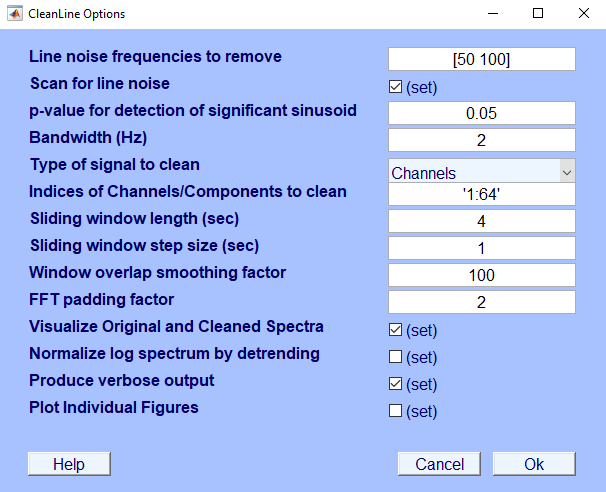Disable Produce verbose output checkbox
The width and height of the screenshot is (606, 492).
click(395, 384)
